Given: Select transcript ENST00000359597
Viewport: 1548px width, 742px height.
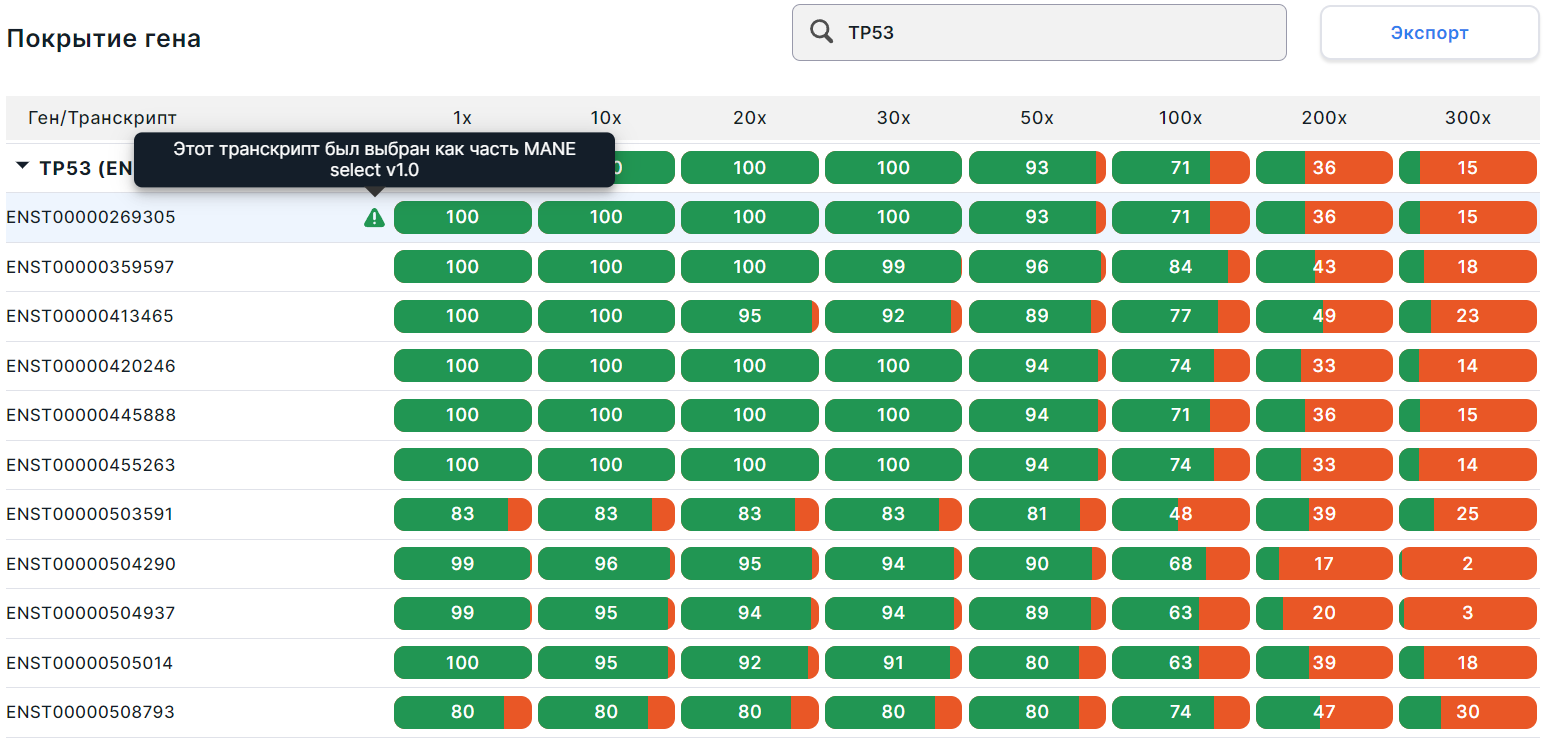Looking at the screenshot, I should 91,267.
